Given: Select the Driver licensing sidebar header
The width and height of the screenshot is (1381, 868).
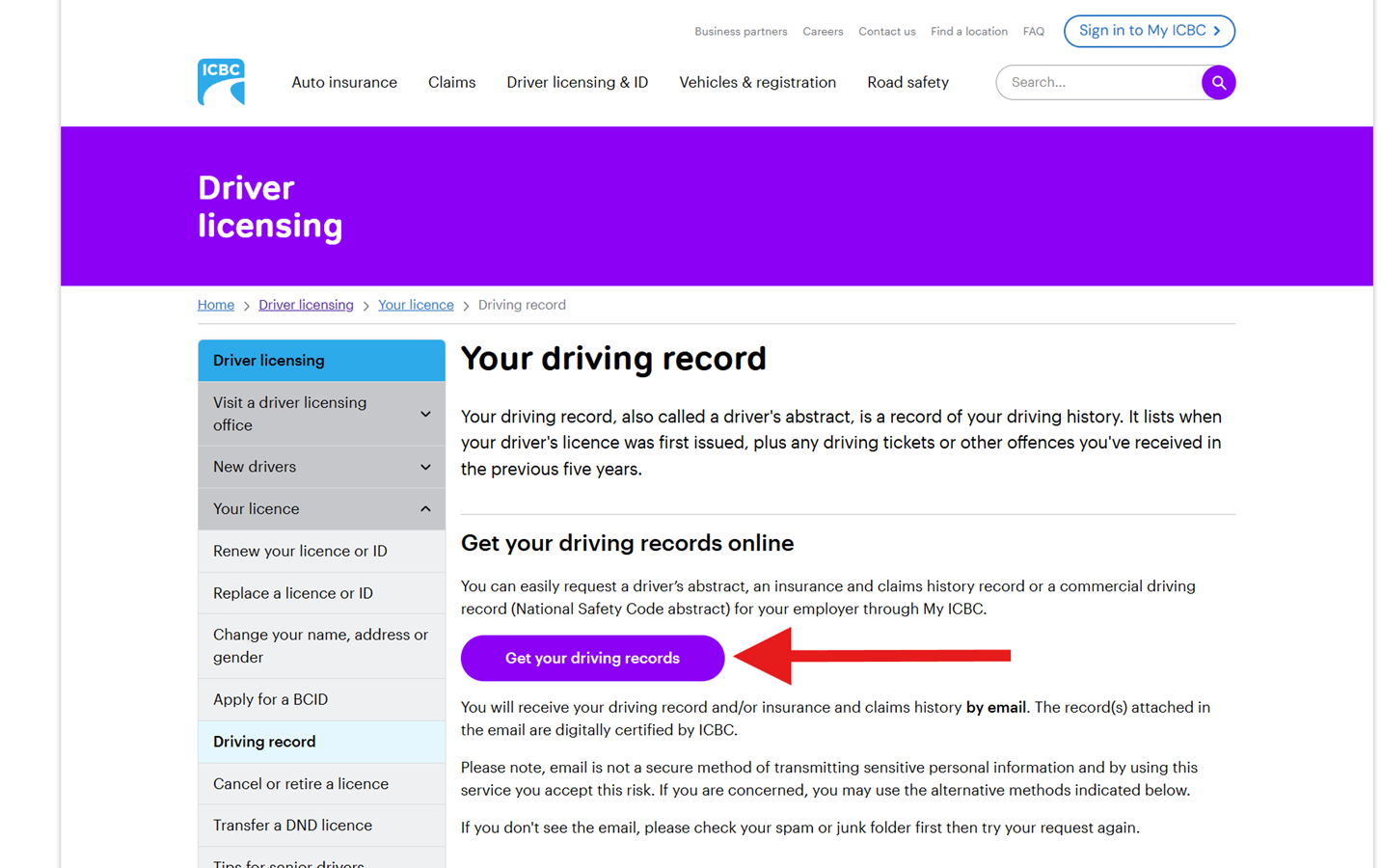Looking at the screenshot, I should [321, 361].
